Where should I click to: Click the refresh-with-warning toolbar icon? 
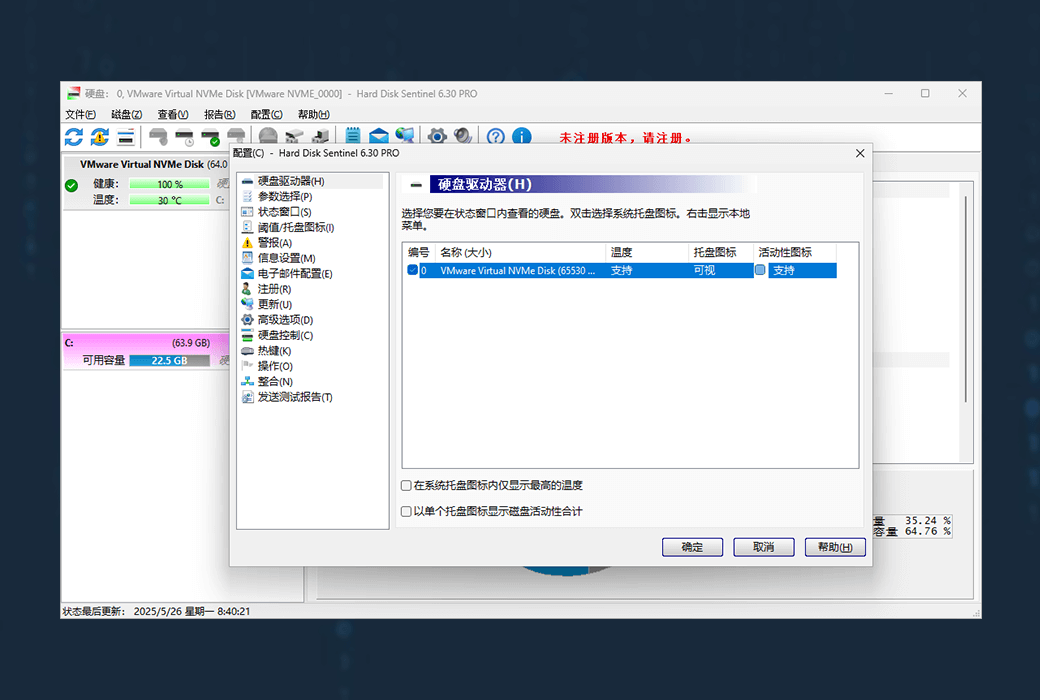tap(99, 137)
